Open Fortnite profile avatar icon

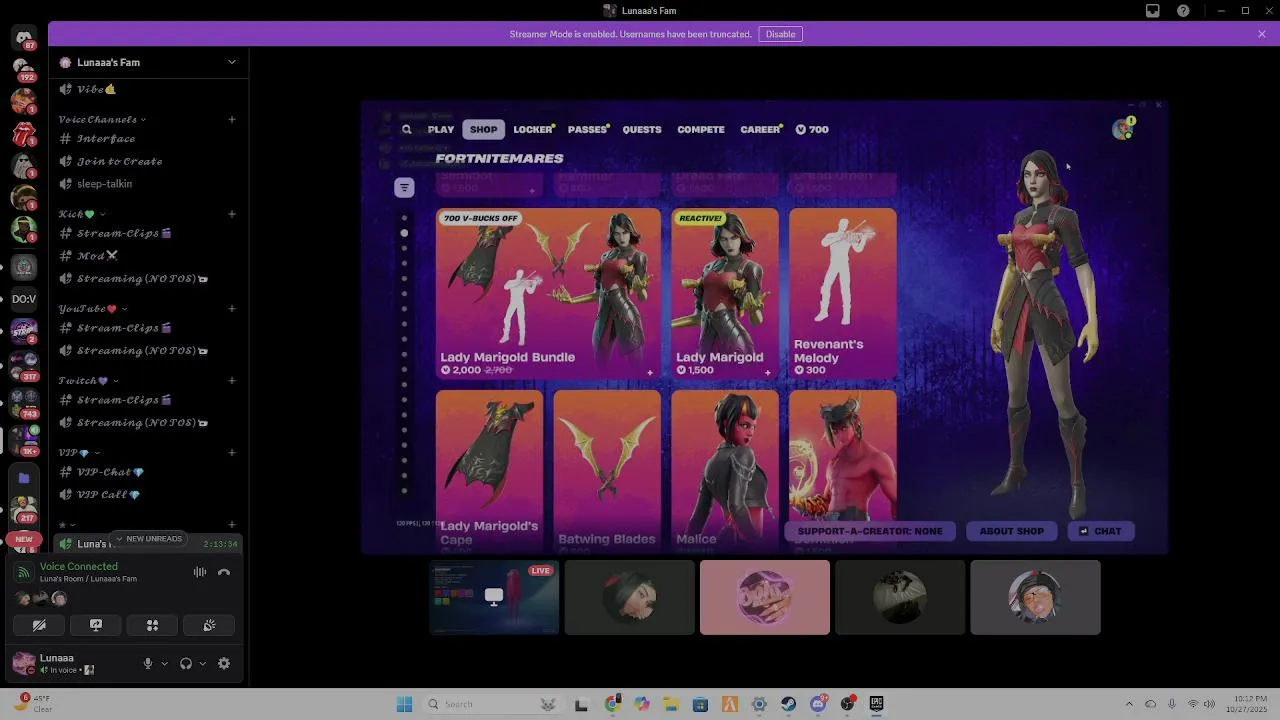tap(1124, 128)
